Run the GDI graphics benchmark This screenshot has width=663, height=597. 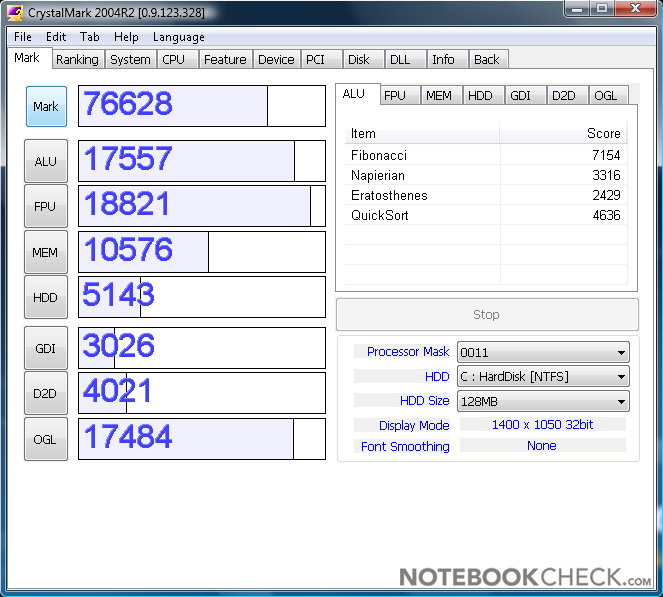(46, 348)
